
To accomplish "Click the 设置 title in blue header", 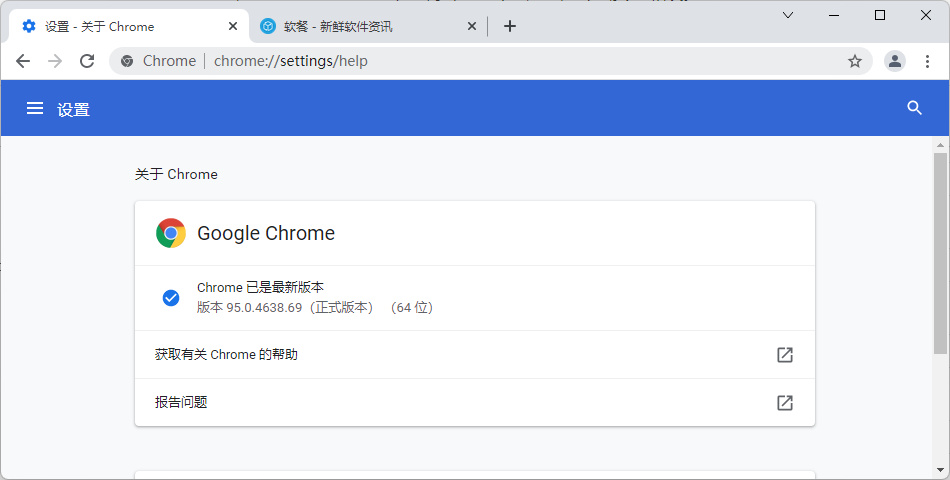I will click(x=73, y=109).
